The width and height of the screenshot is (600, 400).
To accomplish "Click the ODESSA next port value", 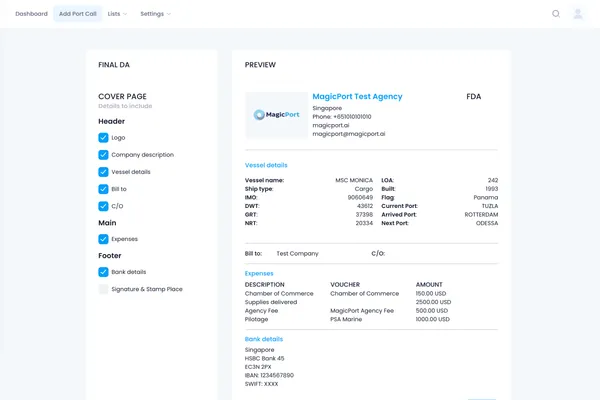I will (487, 223).
